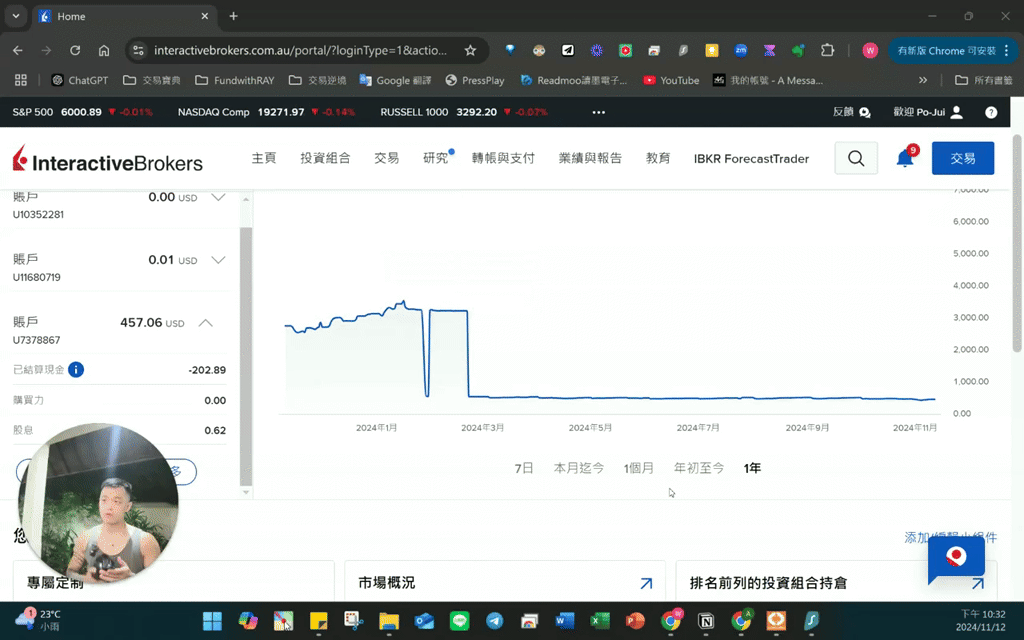Bookmark this page with star icon
Image resolution: width=1024 pixels, height=640 pixels.
click(x=470, y=50)
